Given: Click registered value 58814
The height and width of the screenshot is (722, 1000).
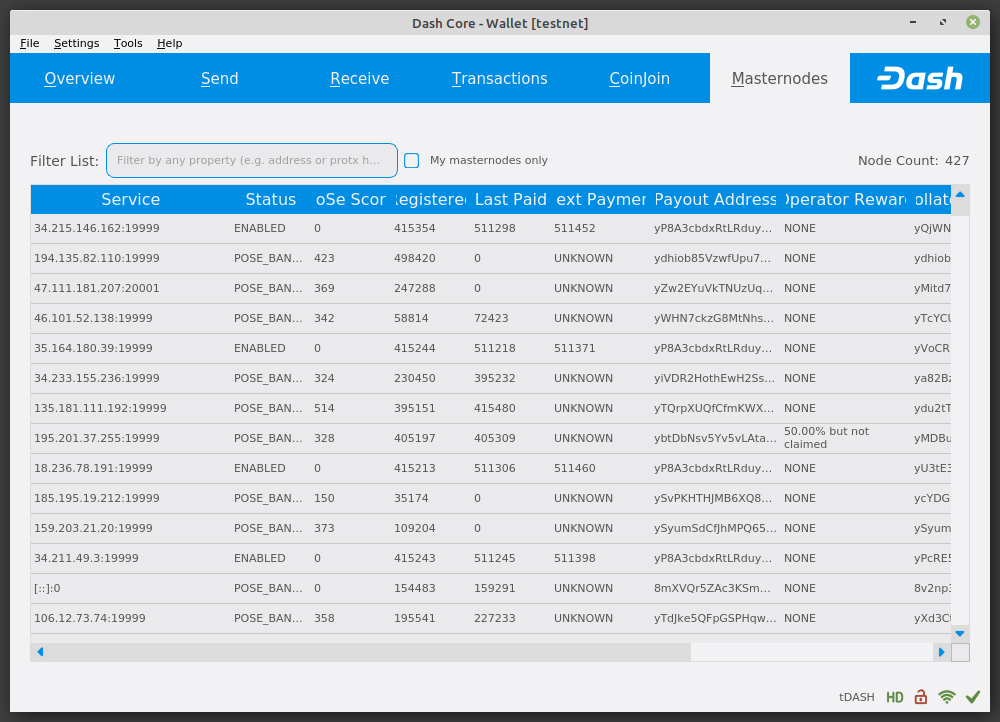Looking at the screenshot, I should (x=411, y=318).
